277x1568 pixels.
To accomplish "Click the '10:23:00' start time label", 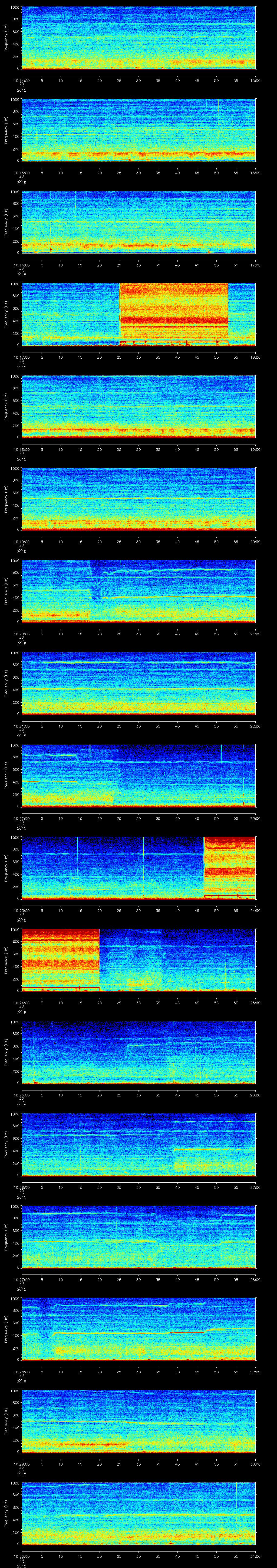I will tap(21, 910).
